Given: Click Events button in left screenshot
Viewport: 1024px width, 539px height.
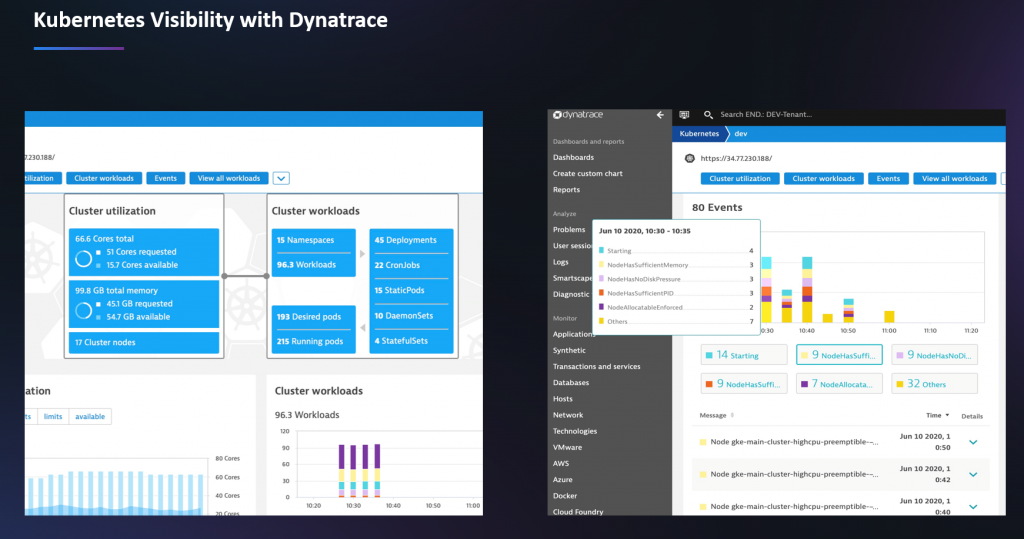Looking at the screenshot, I should pos(165,178).
